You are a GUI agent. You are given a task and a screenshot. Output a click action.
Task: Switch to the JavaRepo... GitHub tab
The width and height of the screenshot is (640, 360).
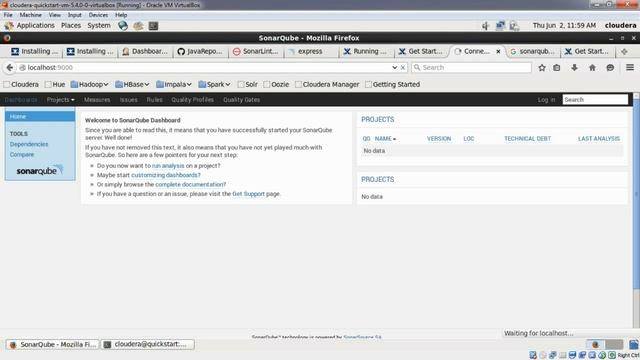click(200, 51)
